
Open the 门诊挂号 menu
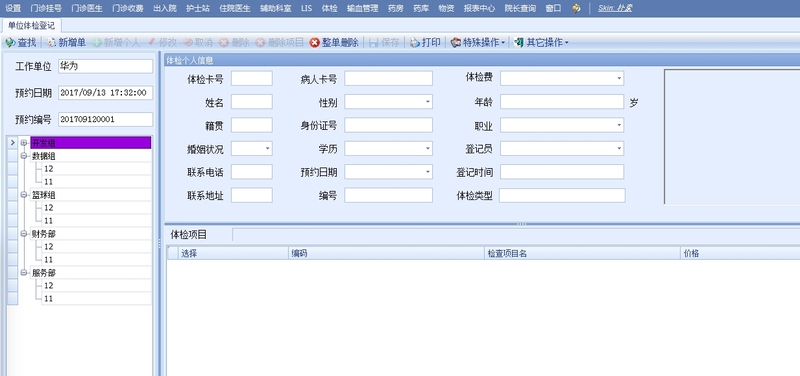tap(46, 9)
